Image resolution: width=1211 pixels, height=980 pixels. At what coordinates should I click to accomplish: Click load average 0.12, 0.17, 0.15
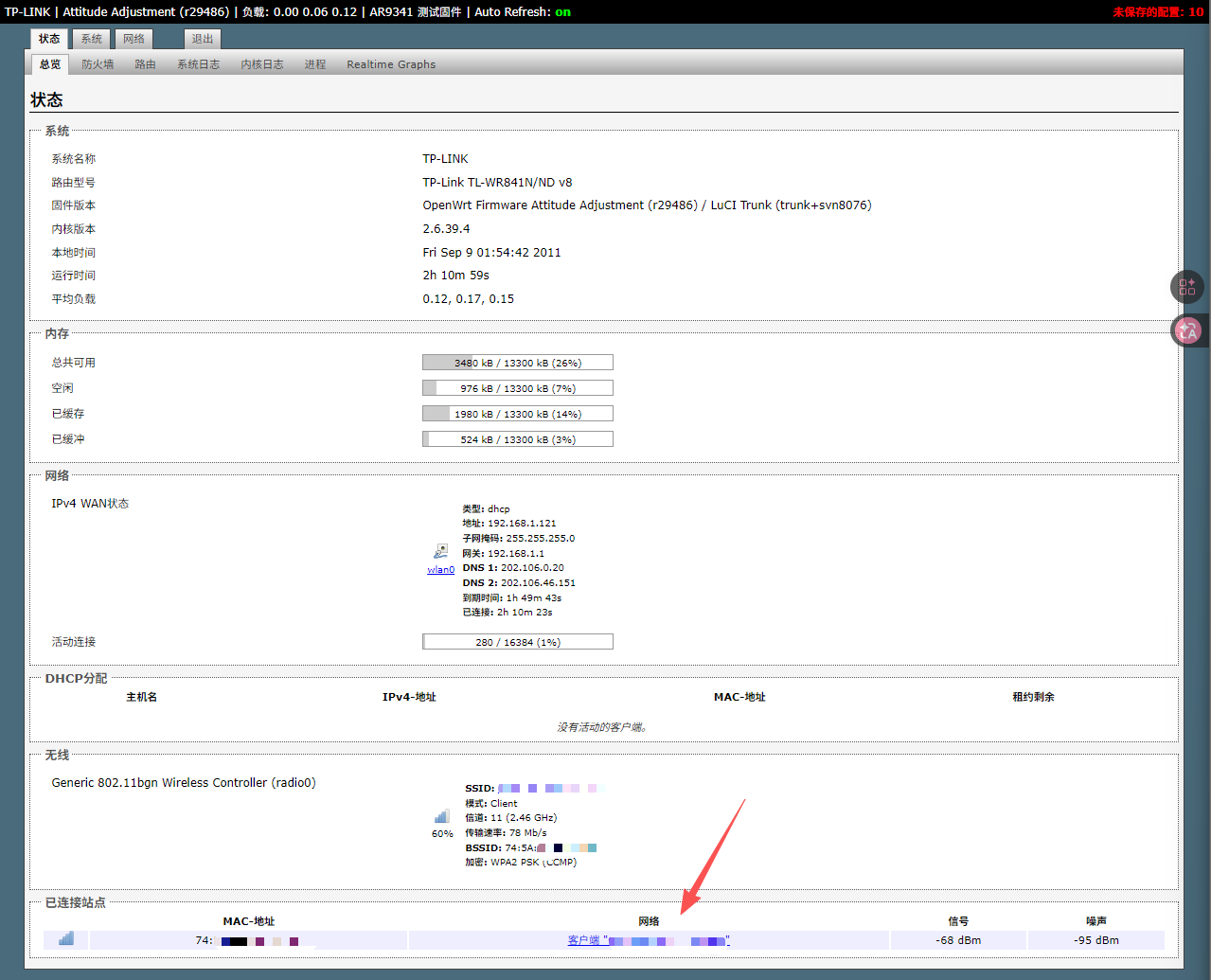tap(468, 299)
